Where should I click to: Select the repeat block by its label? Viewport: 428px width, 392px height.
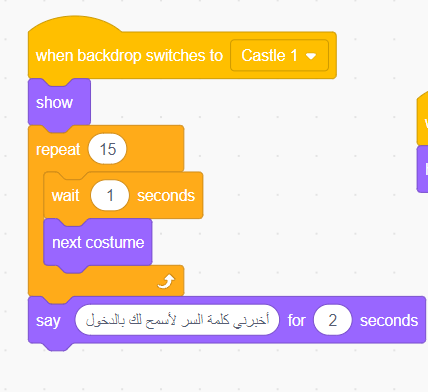pos(58,149)
